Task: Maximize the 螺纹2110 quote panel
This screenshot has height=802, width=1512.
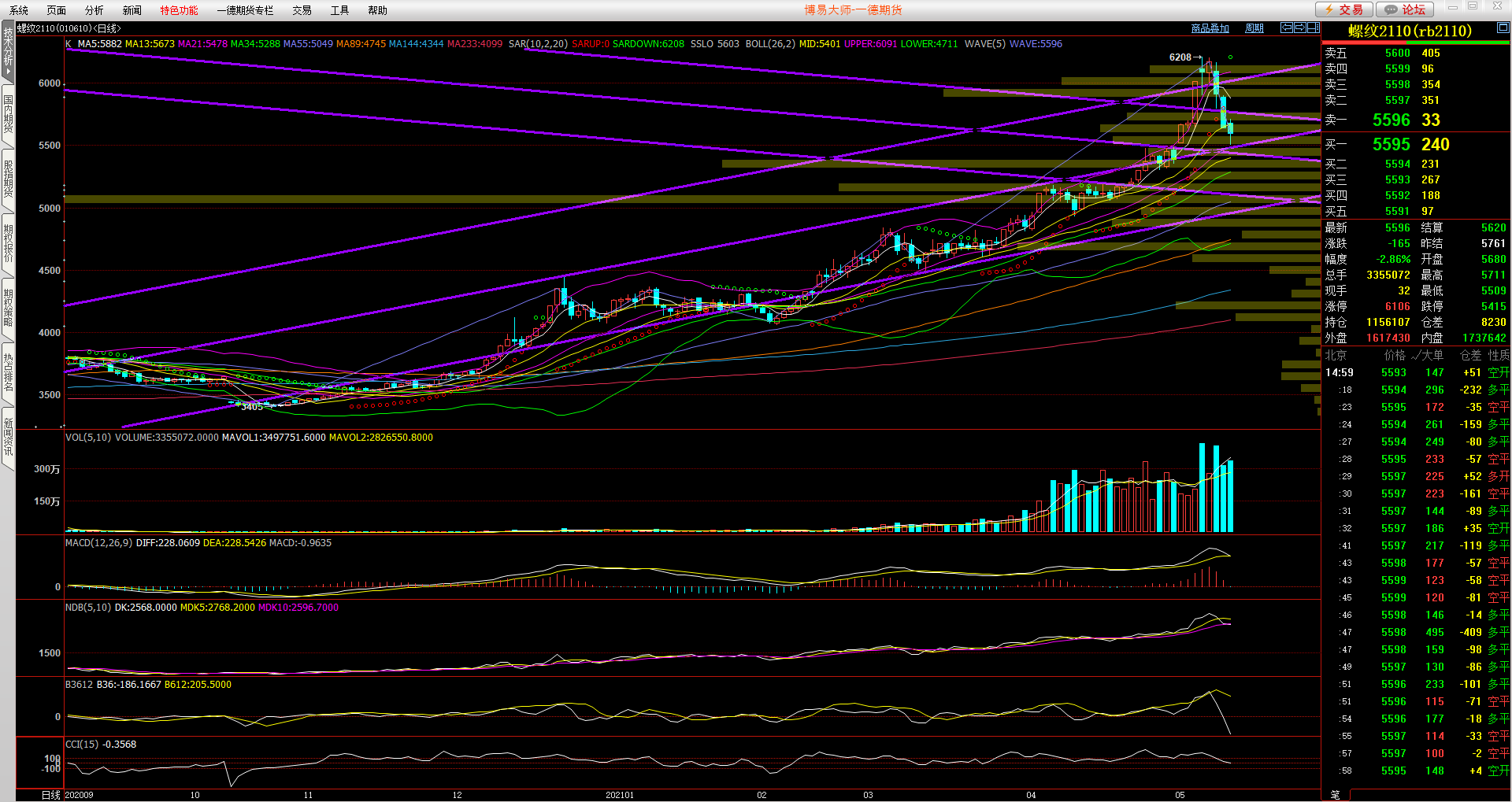Action: tap(1503, 28)
